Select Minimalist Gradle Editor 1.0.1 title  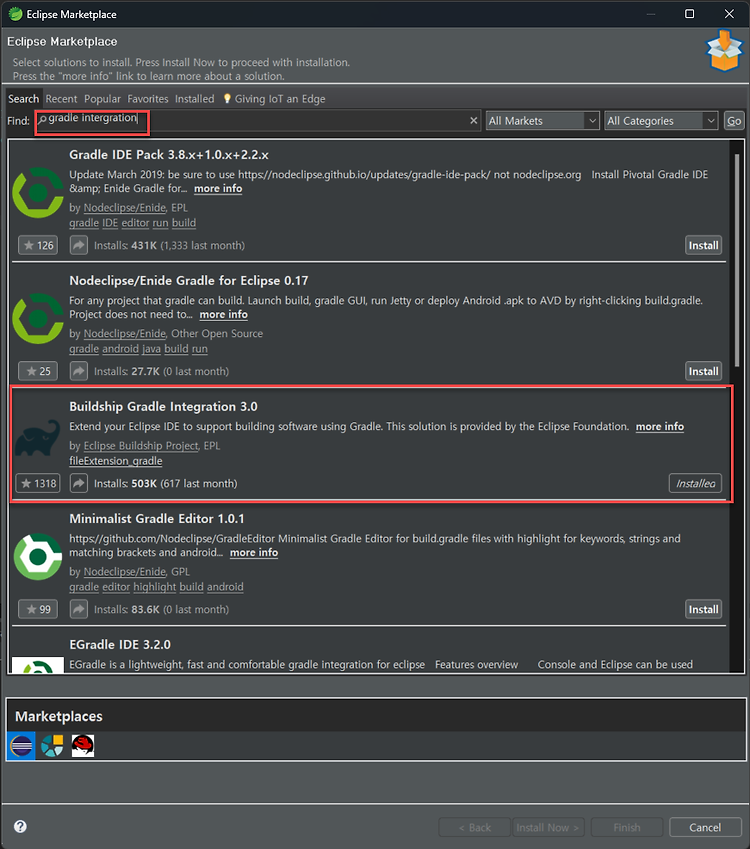[x=157, y=519]
